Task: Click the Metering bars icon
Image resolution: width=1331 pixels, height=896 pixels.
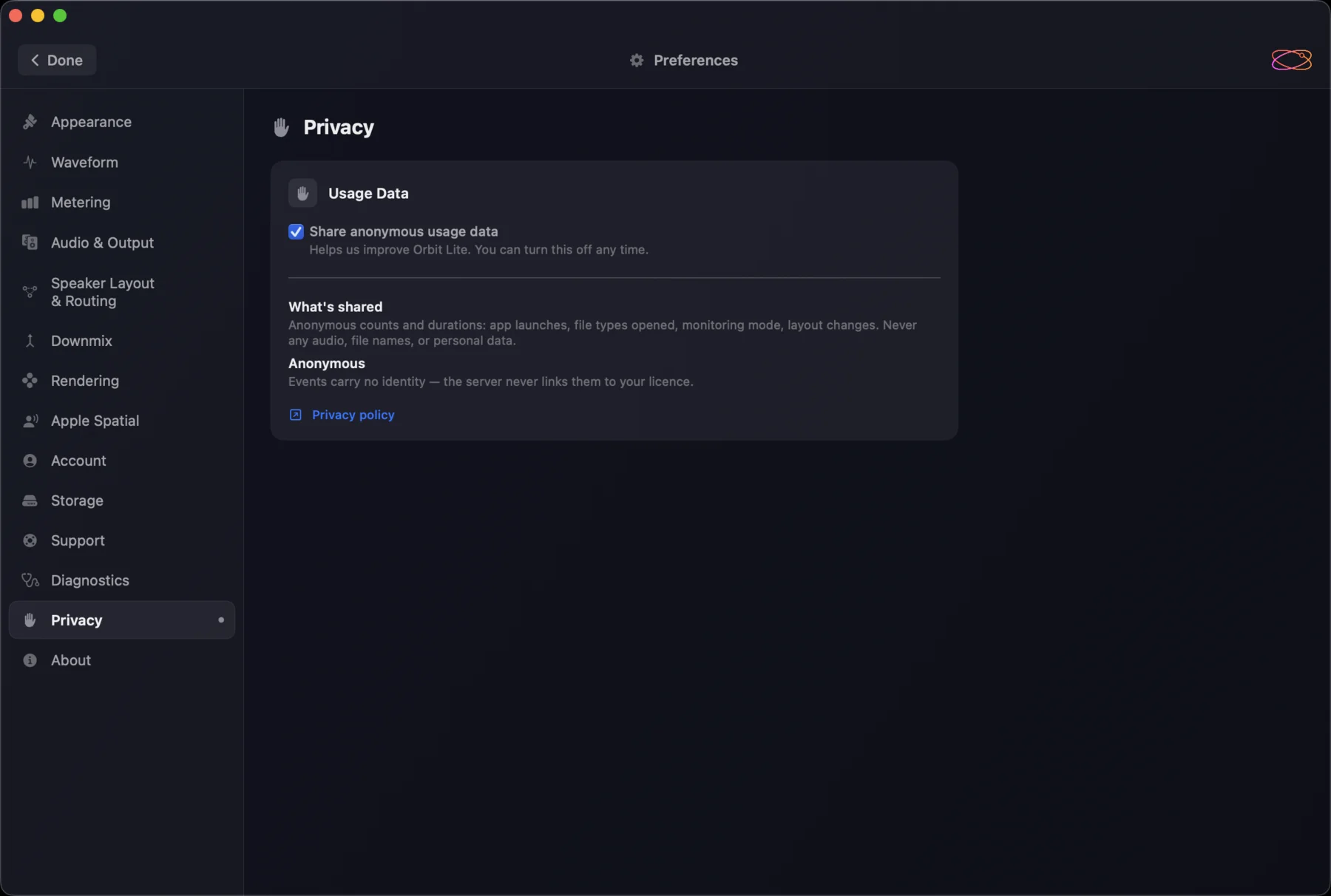Action: tap(30, 203)
